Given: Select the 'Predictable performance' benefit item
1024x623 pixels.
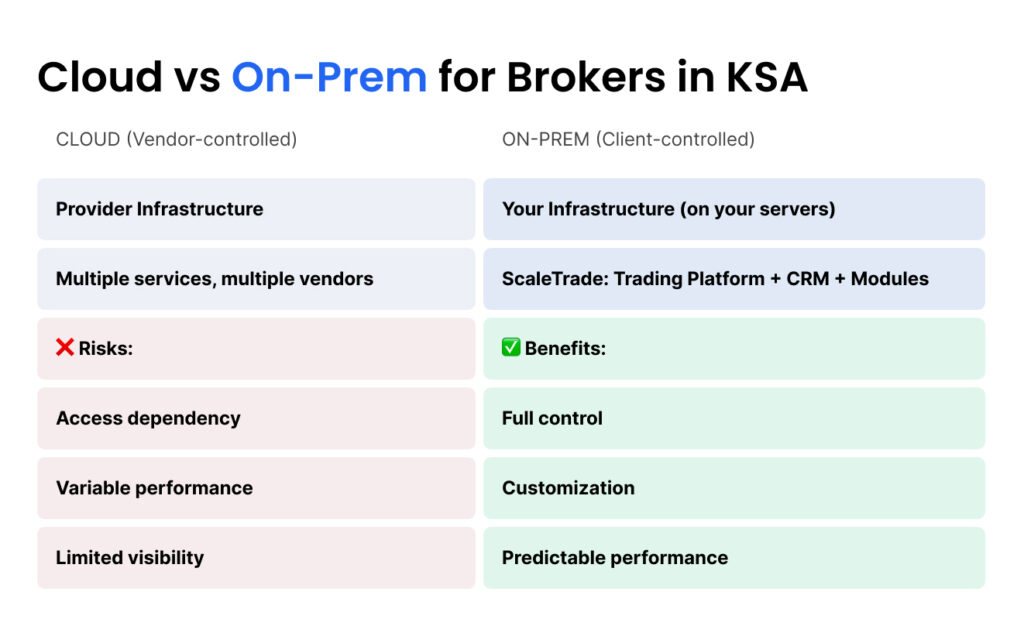Looking at the screenshot, I should (733, 558).
